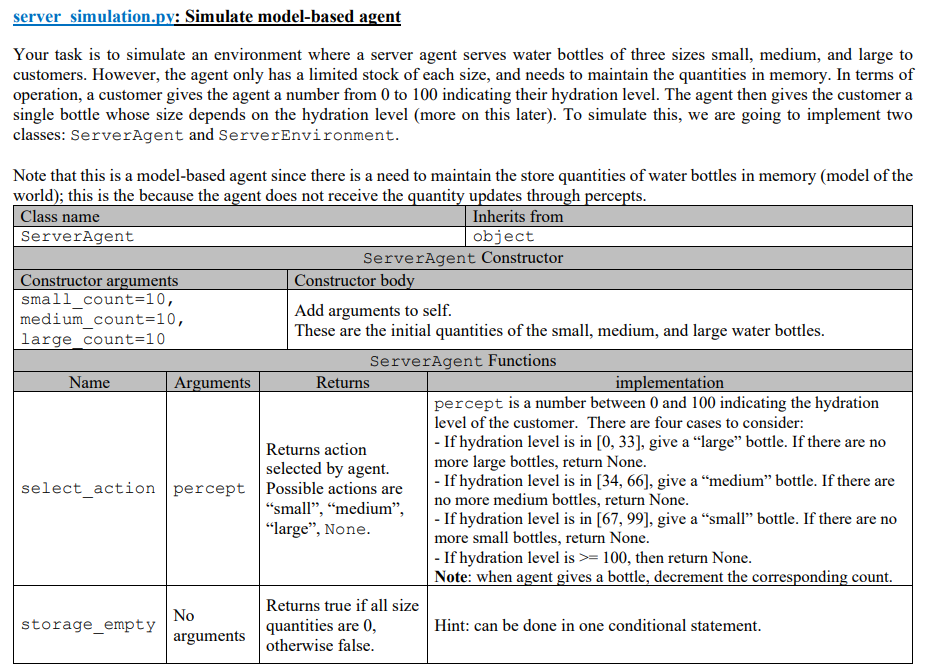
Task: Click the 'Name' column header
Action: (89, 382)
